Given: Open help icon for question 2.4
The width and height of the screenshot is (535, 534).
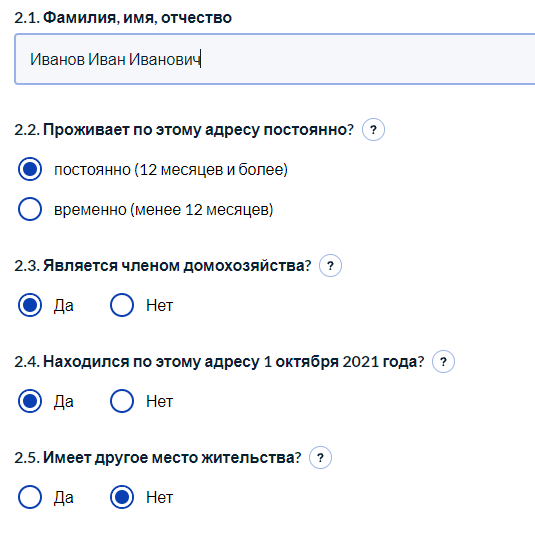Looking at the screenshot, I should coord(443,362).
